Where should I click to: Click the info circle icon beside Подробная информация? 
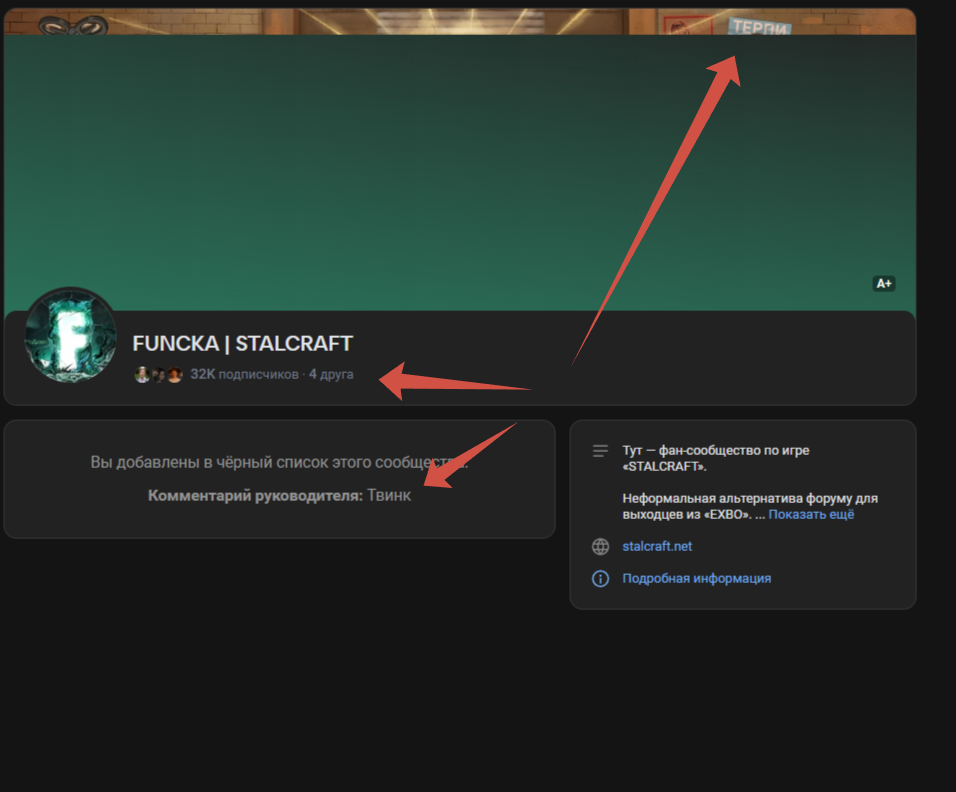coord(601,578)
